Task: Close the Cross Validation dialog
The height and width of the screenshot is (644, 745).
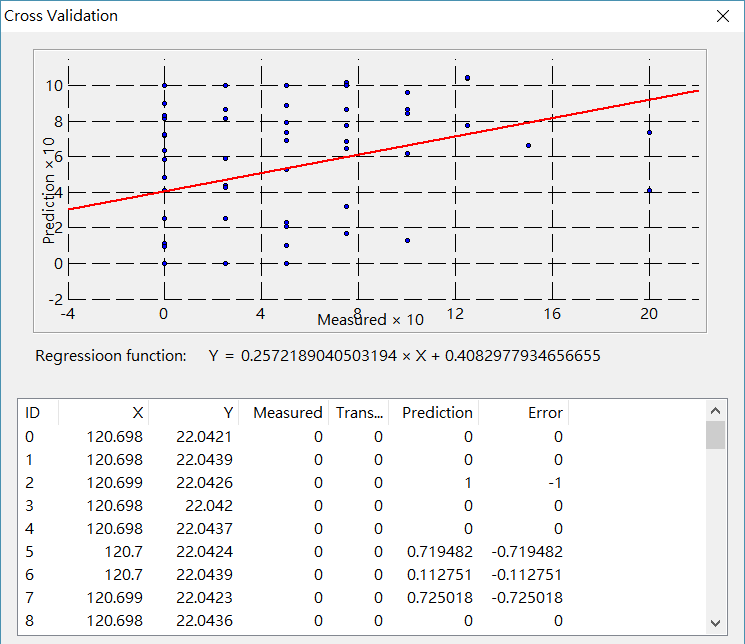Action: point(723,16)
